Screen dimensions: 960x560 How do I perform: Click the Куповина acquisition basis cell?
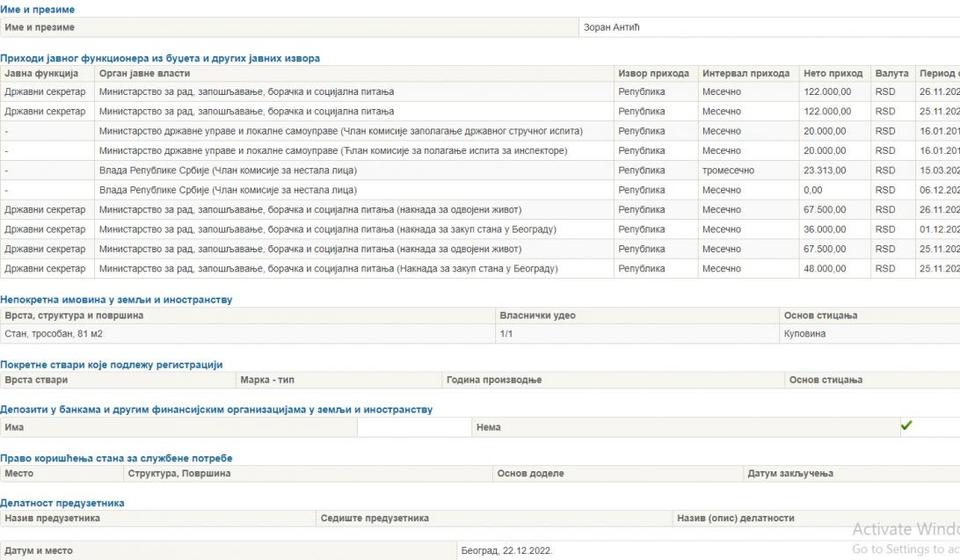[x=805, y=334]
